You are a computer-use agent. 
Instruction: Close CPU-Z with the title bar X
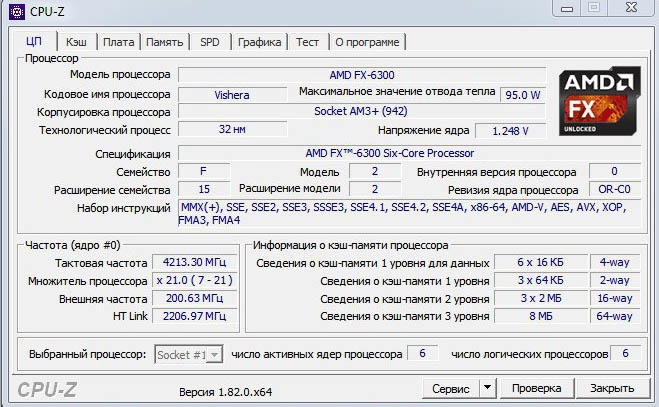631,8
